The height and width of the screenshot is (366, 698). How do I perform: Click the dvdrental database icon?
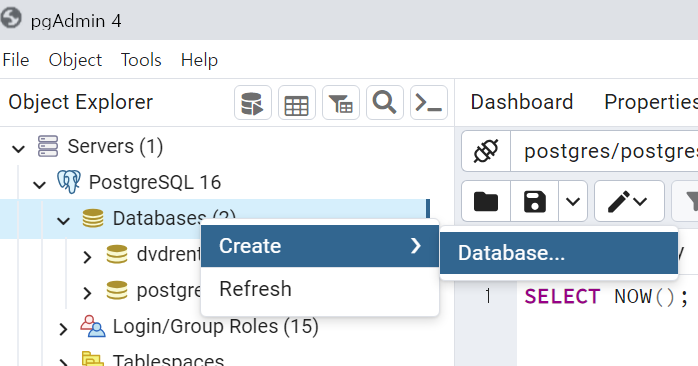tap(117, 254)
